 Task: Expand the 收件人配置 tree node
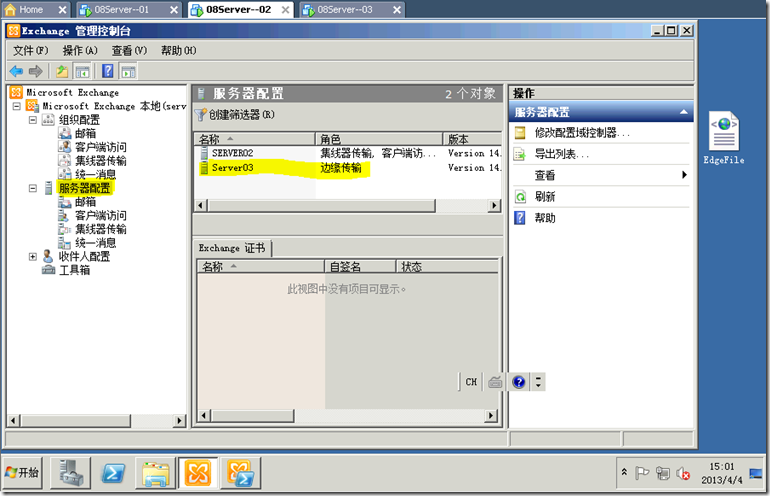33,256
